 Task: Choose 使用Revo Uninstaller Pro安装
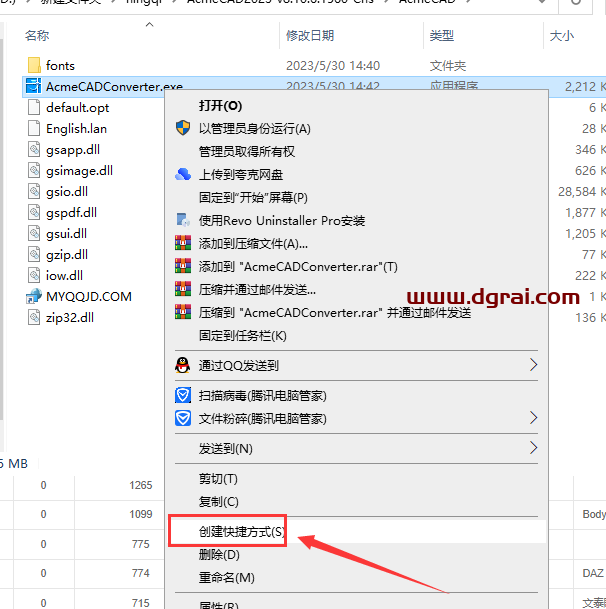(x=282, y=221)
